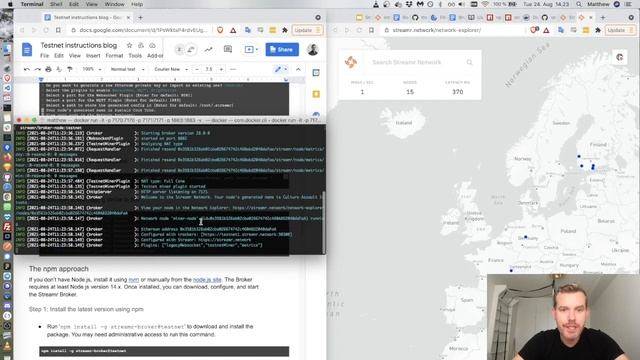Open the more toolbar options ellipsis
The width and height of the screenshot is (640, 360).
[233, 69]
